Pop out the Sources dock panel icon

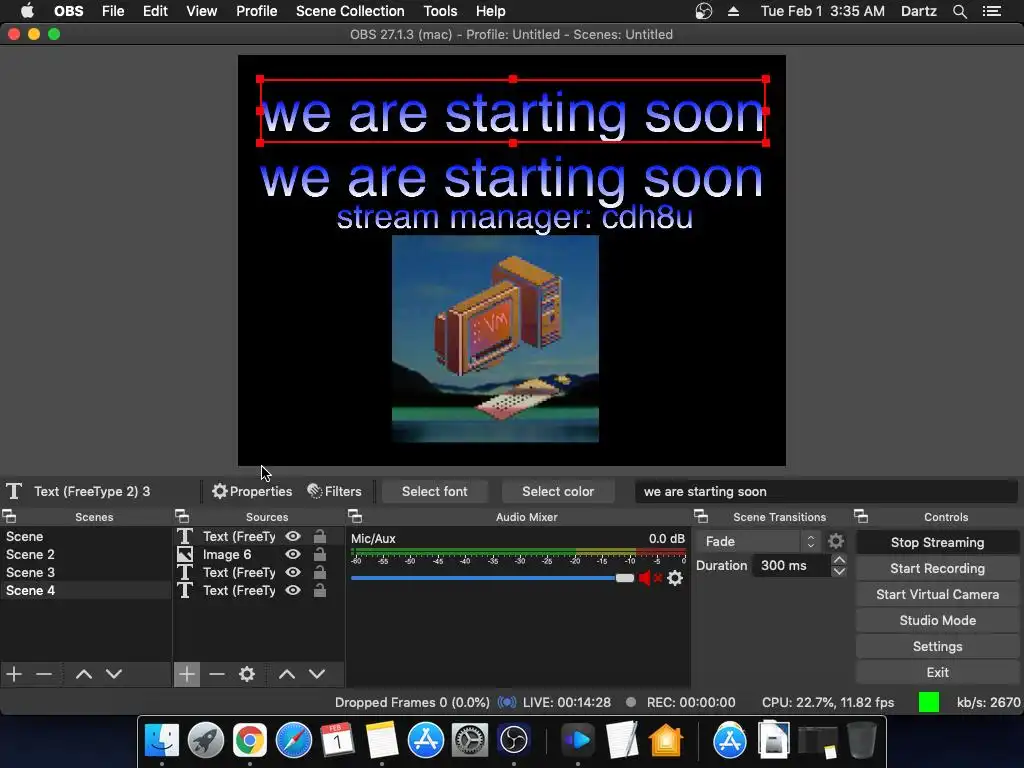(182, 517)
